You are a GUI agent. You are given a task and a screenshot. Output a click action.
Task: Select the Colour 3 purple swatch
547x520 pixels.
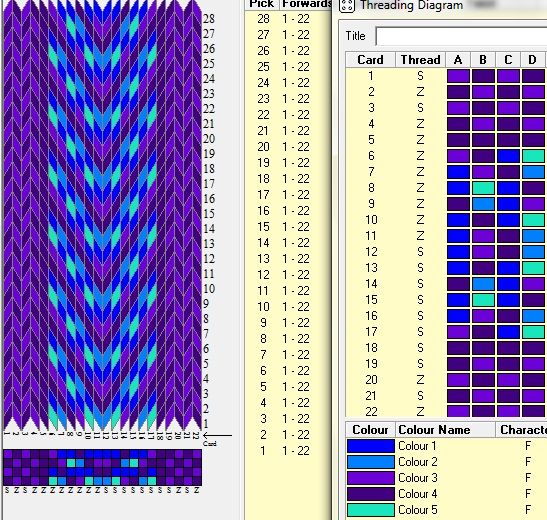point(371,478)
